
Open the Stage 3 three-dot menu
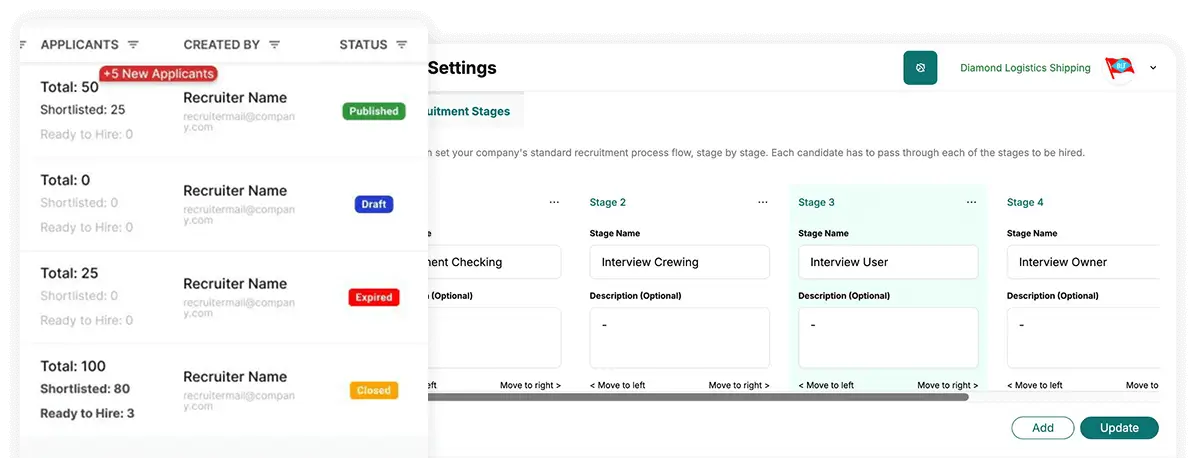tap(971, 202)
